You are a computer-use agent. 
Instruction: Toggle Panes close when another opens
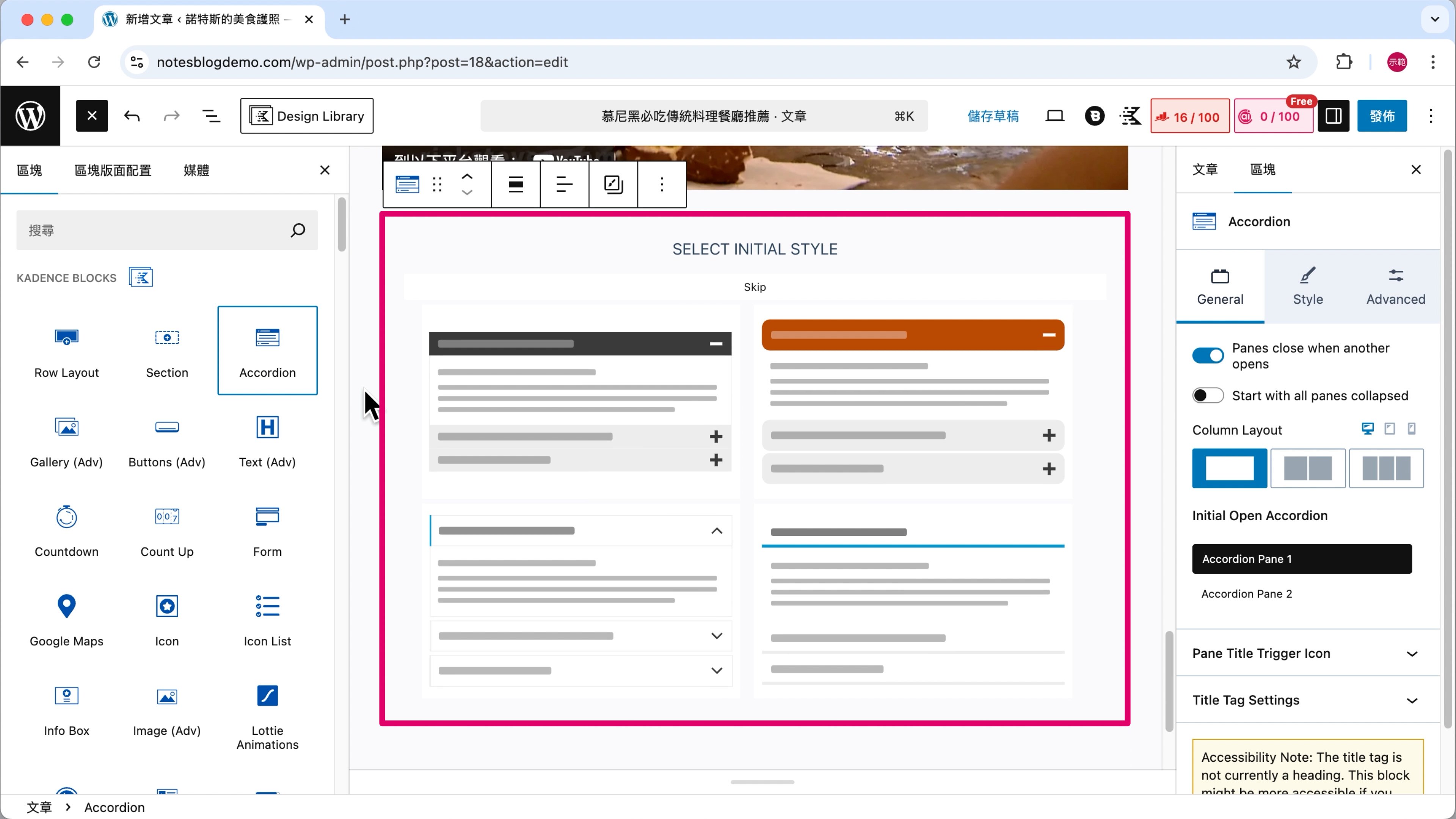coord(1208,356)
